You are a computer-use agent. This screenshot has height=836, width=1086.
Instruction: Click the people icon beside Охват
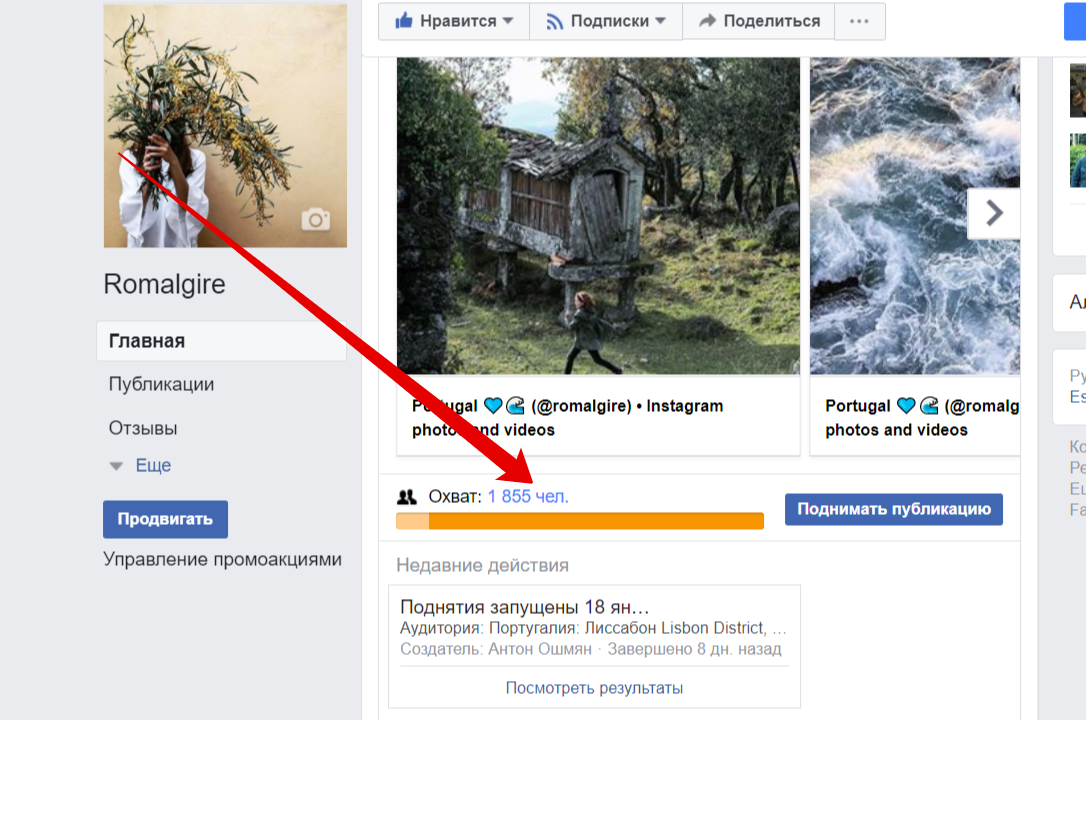(x=407, y=497)
